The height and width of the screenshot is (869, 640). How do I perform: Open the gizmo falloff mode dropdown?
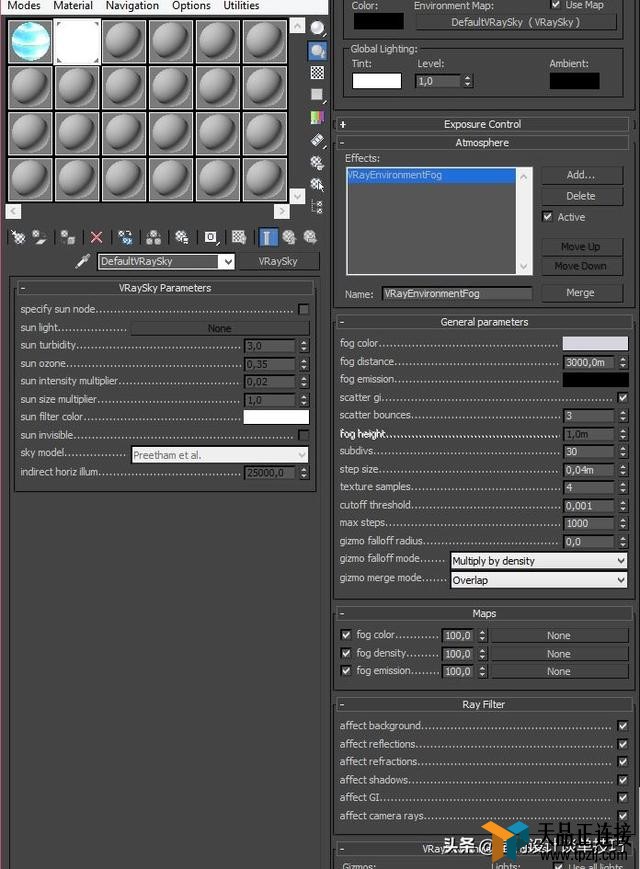(x=539, y=561)
